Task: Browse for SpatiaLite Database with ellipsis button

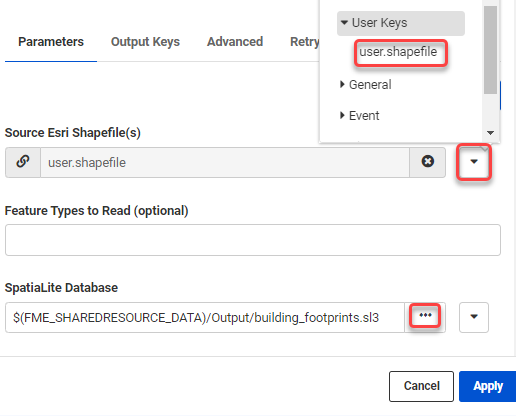Action: point(425,315)
